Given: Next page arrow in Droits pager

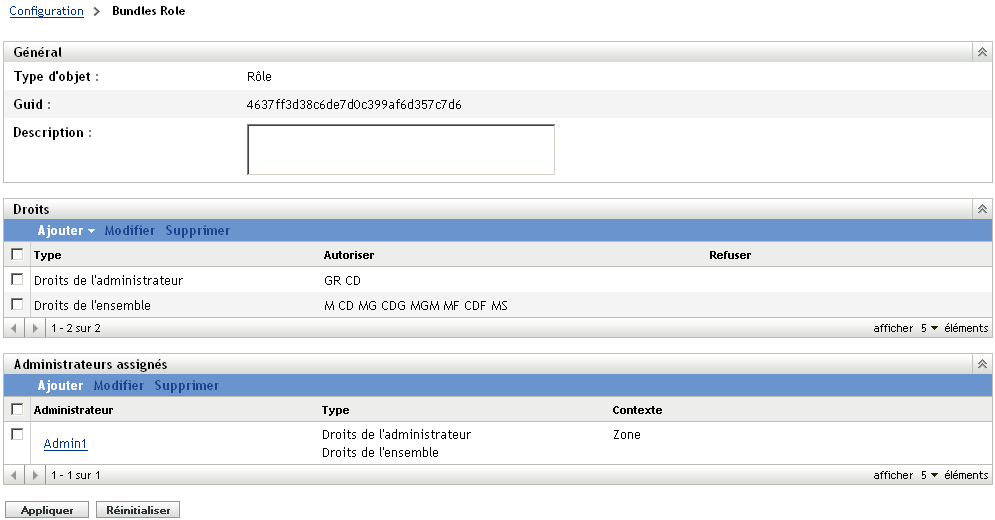Looking at the screenshot, I should (x=35, y=328).
